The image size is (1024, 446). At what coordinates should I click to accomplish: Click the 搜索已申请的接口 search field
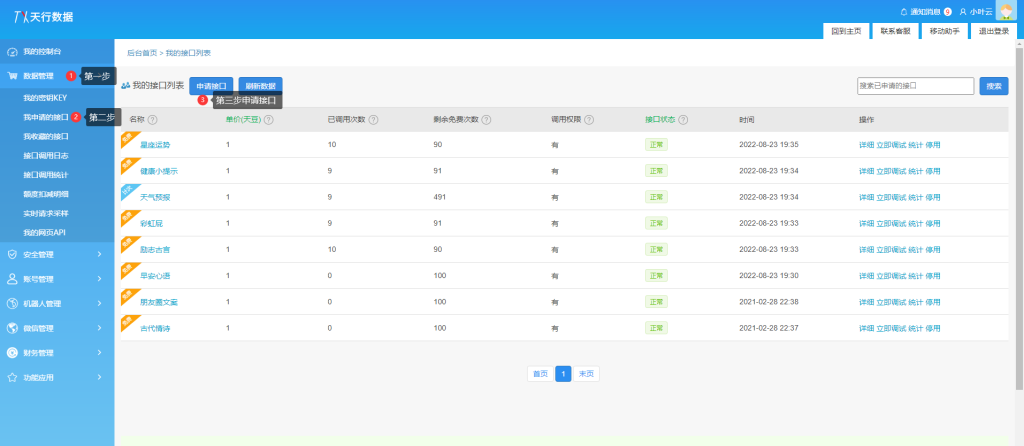(x=915, y=86)
